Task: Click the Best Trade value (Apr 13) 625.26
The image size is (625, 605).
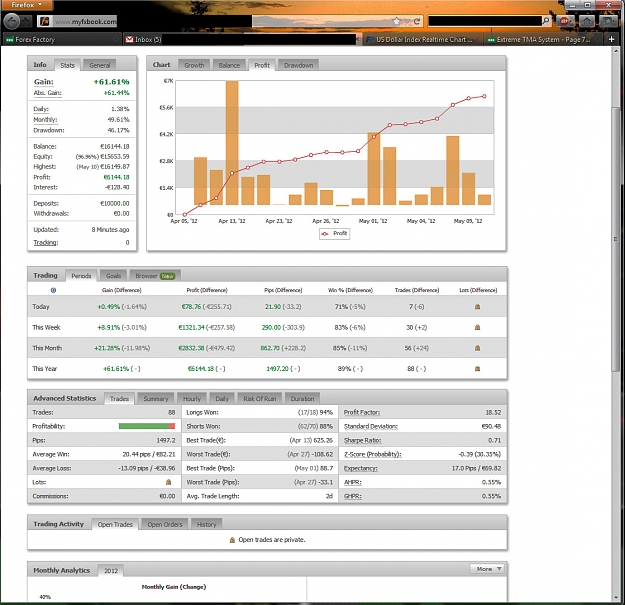Action: [x=311, y=440]
